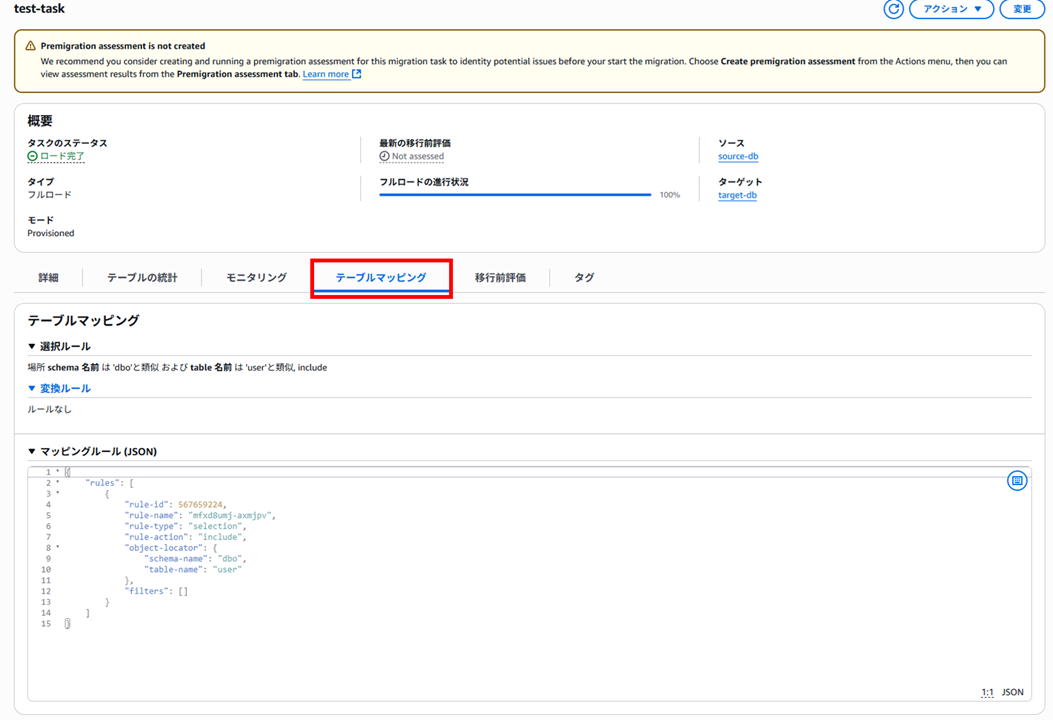
Task: Switch to the テーブルの統計 tab
Action: [x=142, y=277]
